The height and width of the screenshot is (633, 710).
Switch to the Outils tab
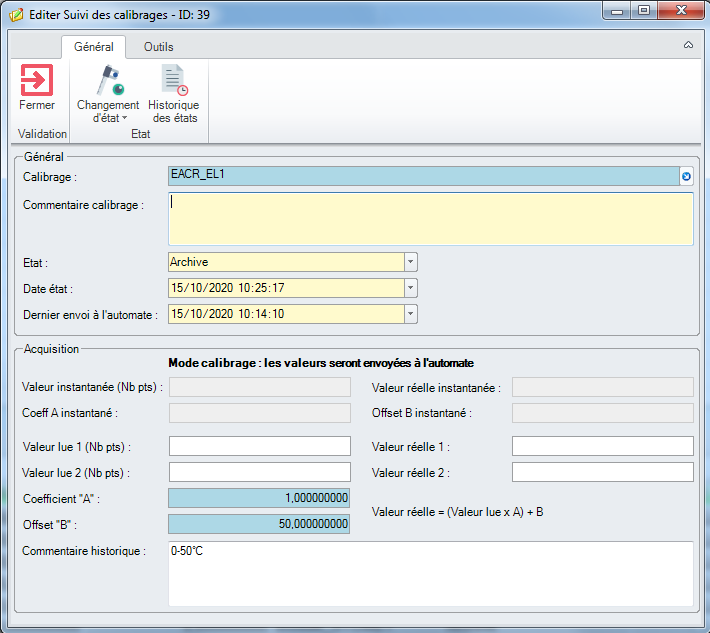pyautogui.click(x=158, y=47)
